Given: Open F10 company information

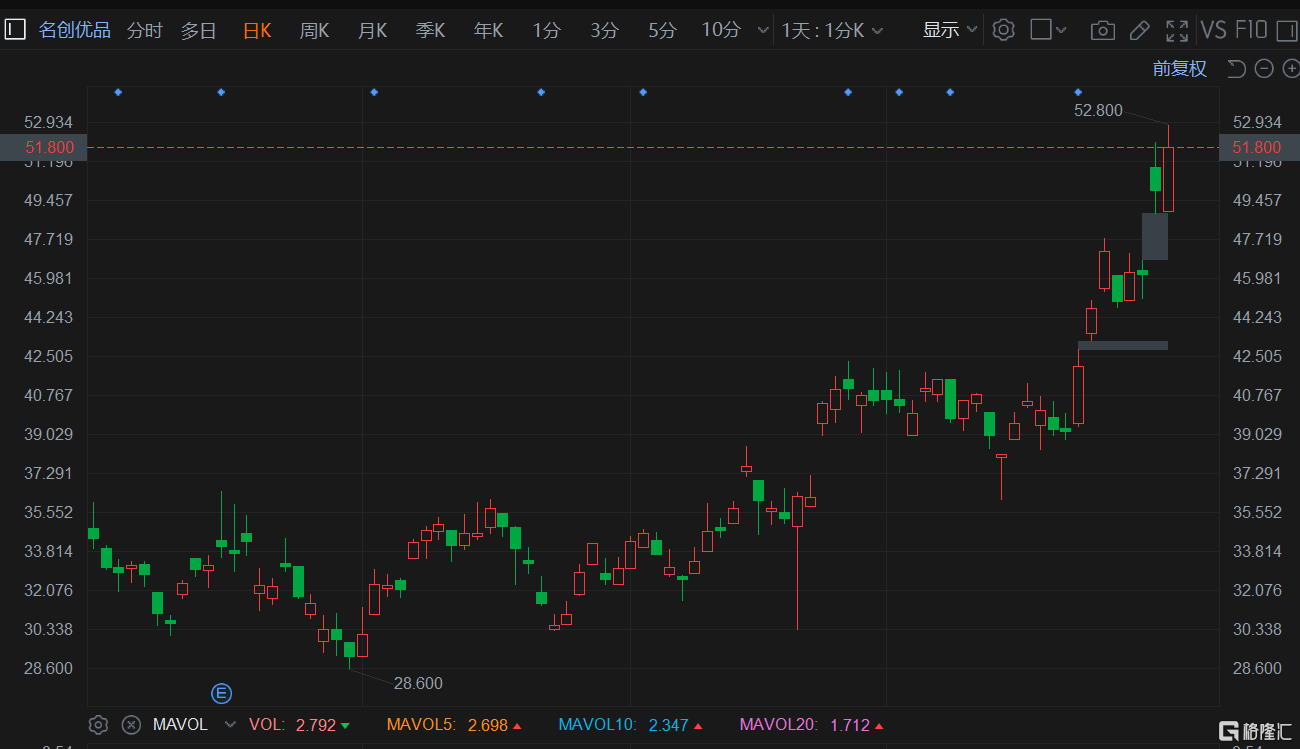Looking at the screenshot, I should click(1251, 30).
